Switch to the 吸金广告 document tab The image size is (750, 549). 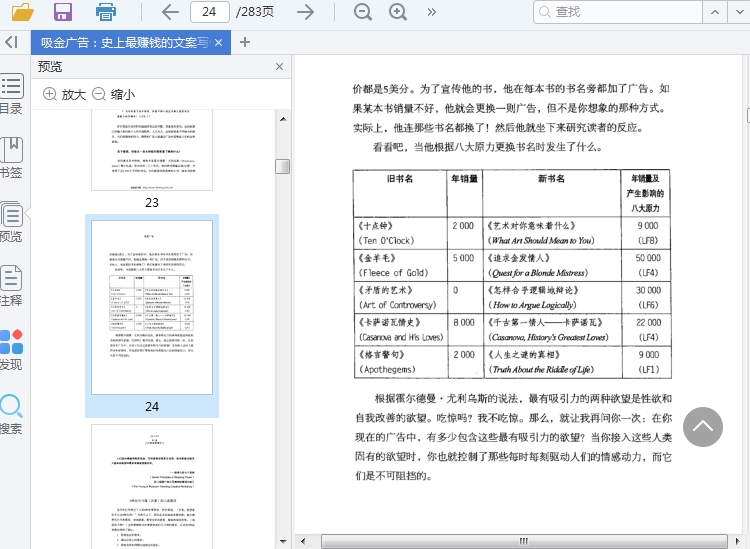pos(124,42)
